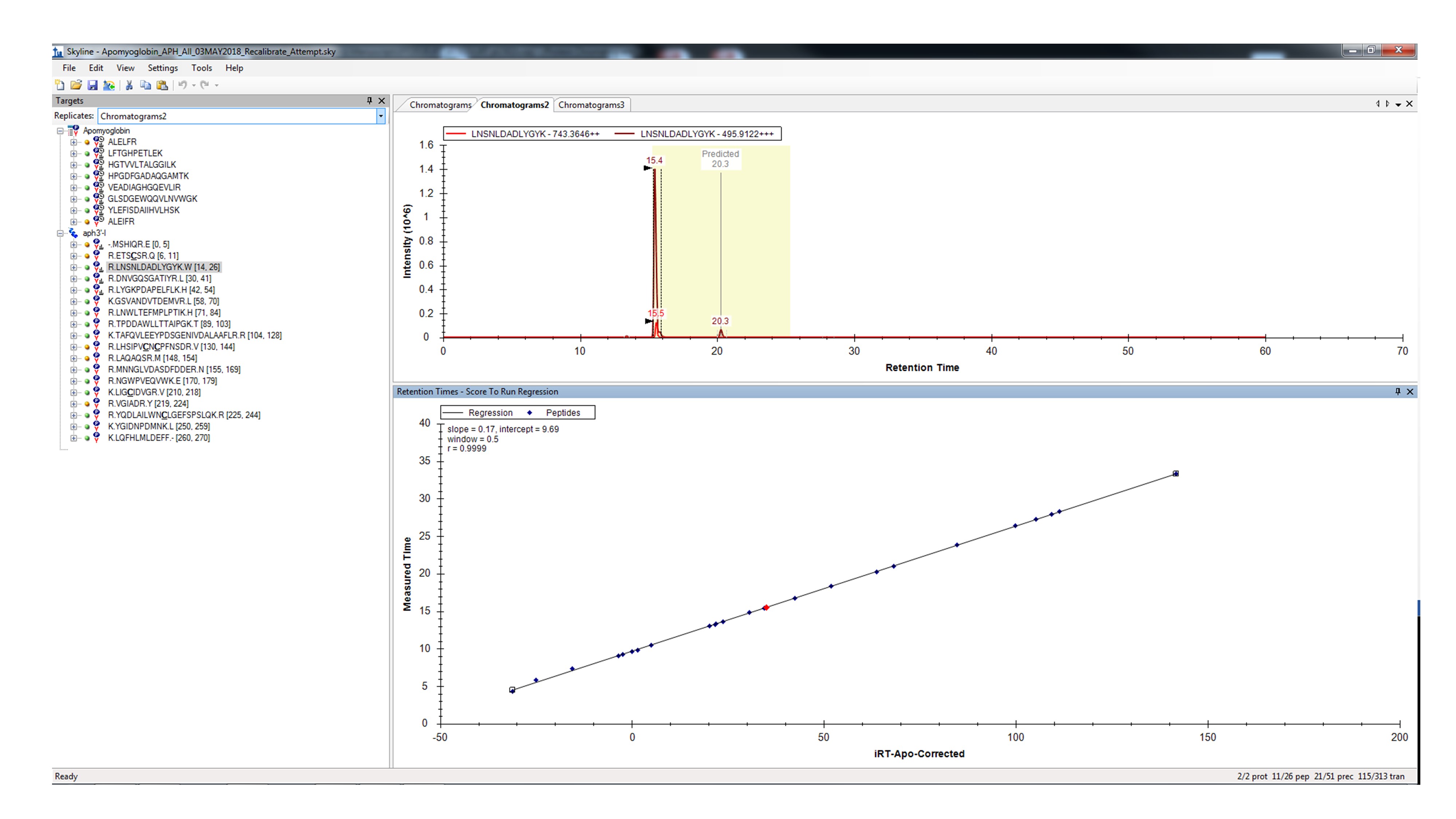Click the red selected point on the regression plot
Image resolution: width=1456 pixels, height=819 pixels.
[x=766, y=608]
